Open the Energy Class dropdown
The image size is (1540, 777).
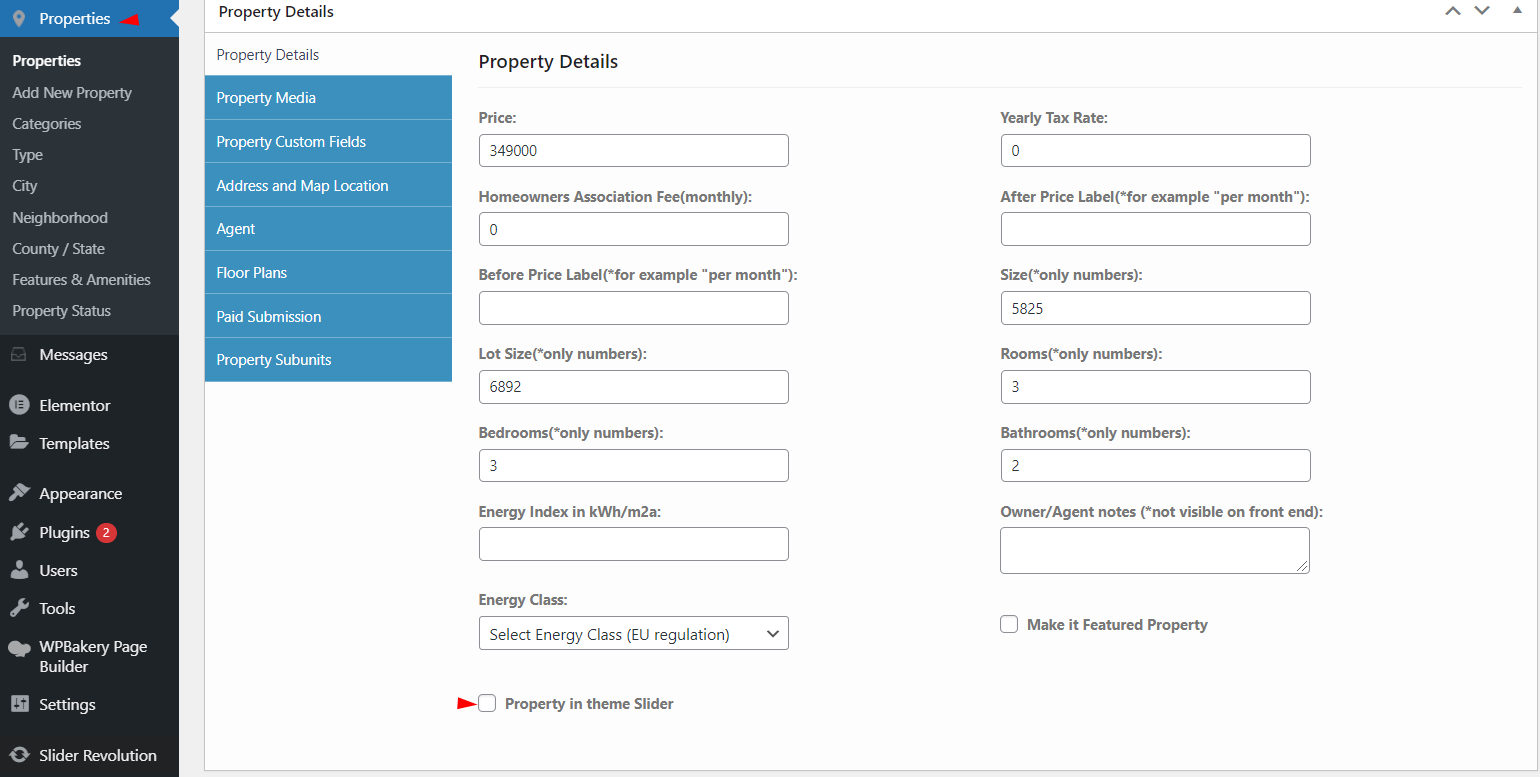click(x=634, y=634)
